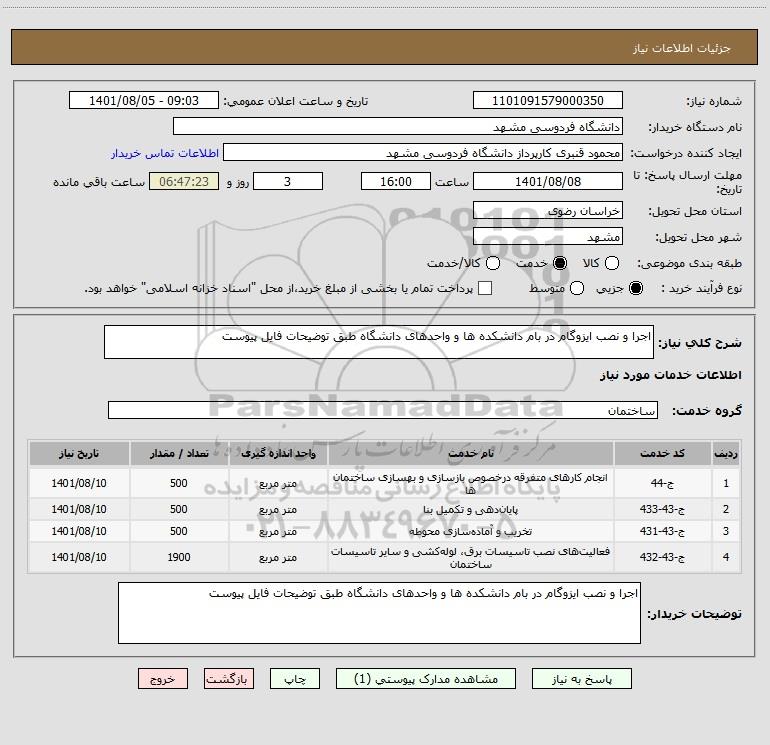Click service name تخریب و آماده‌سازی محوطه
This screenshot has width=770, height=745.
tap(470, 531)
